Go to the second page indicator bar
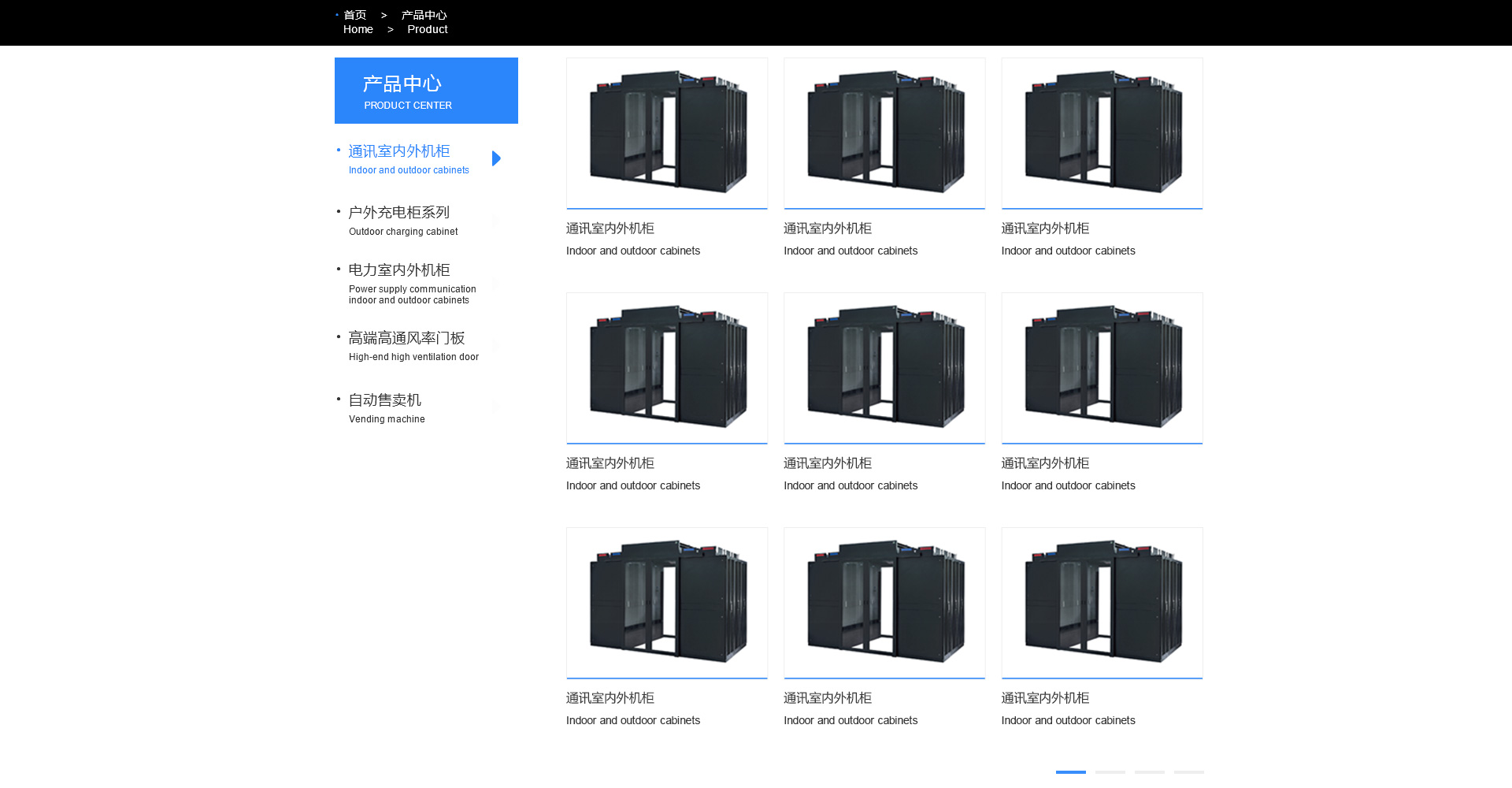This screenshot has height=788, width=1512. (1110, 772)
